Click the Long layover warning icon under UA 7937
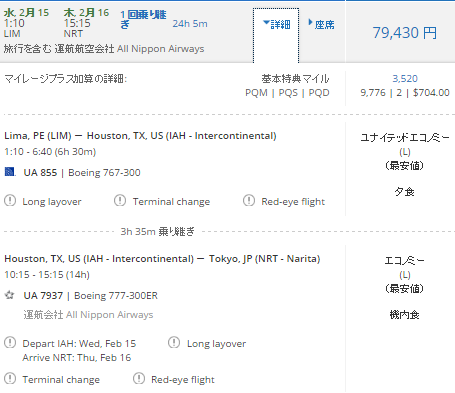The width and height of the screenshot is (455, 393). pyautogui.click(x=174, y=343)
